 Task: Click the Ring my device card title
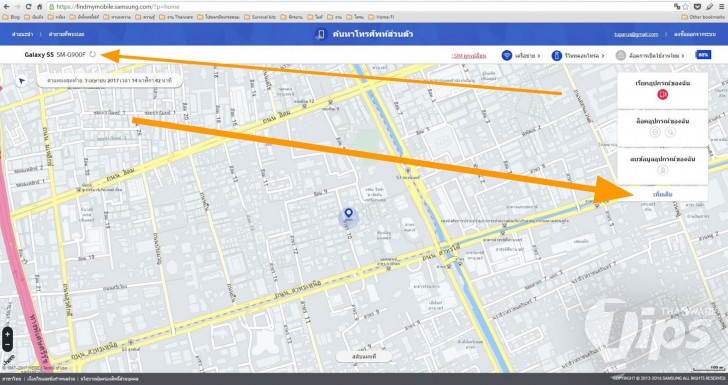click(663, 84)
